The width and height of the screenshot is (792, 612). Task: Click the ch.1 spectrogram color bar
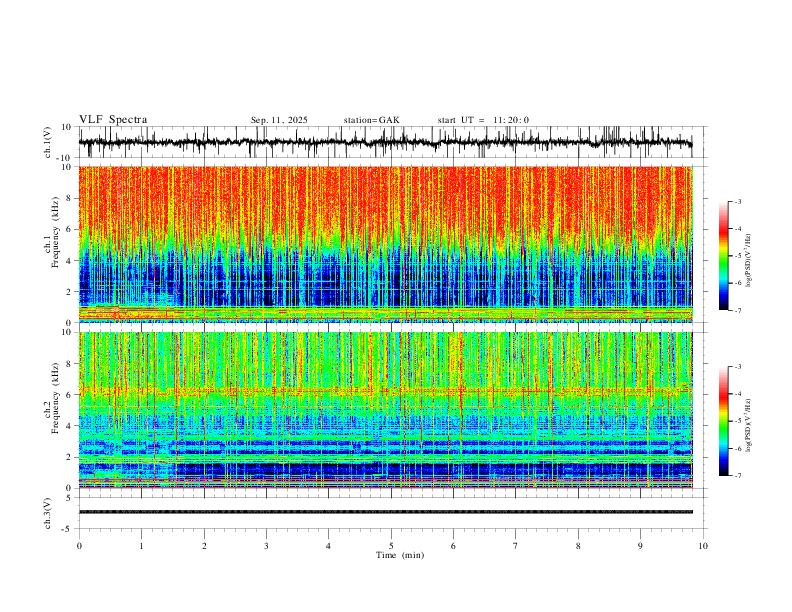point(724,256)
